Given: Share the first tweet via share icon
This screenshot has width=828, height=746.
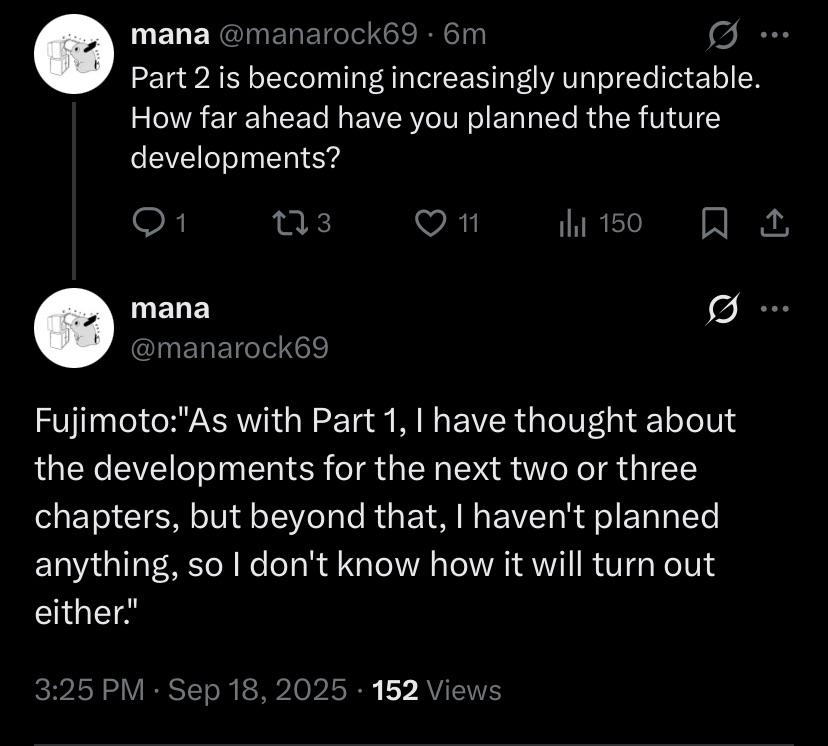Looking at the screenshot, I should [x=774, y=225].
